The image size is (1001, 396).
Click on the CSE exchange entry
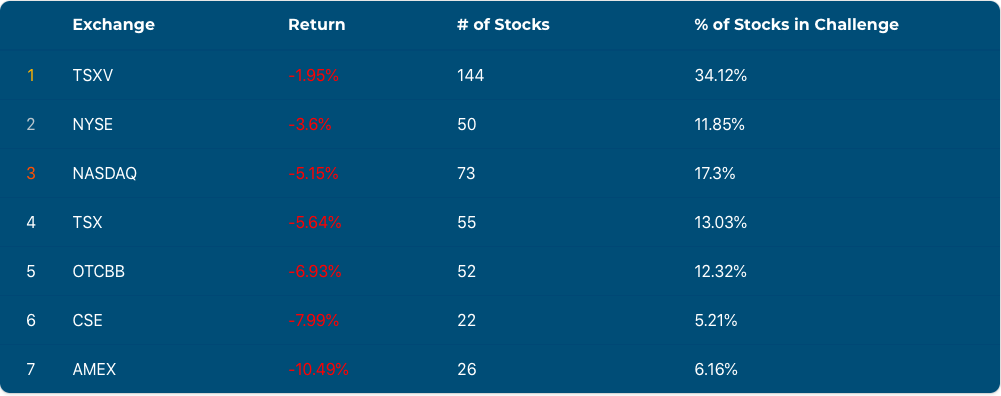(87, 320)
